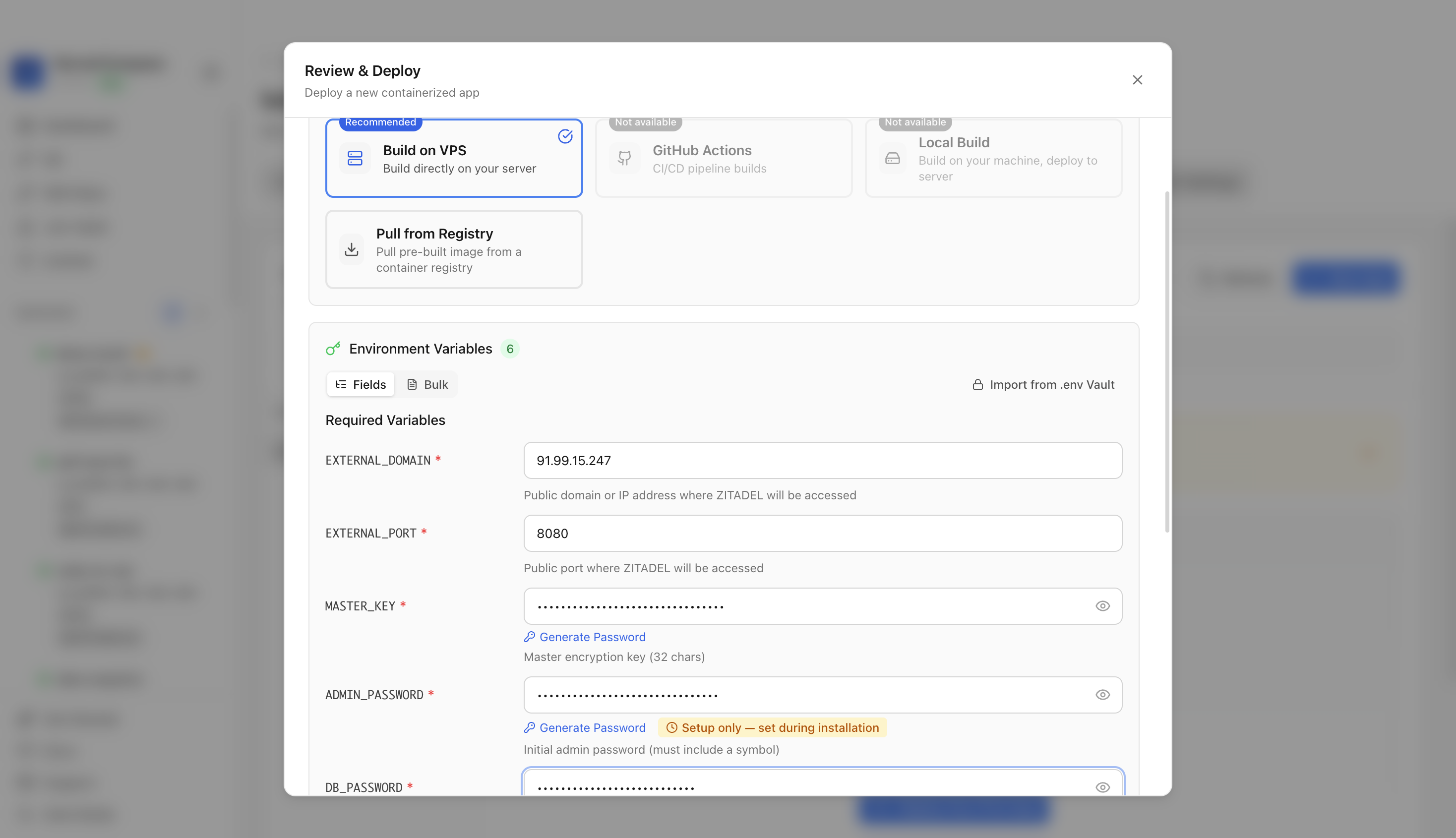Image resolution: width=1456 pixels, height=838 pixels.
Task: Click the Master encryption key hint text
Action: point(614,658)
